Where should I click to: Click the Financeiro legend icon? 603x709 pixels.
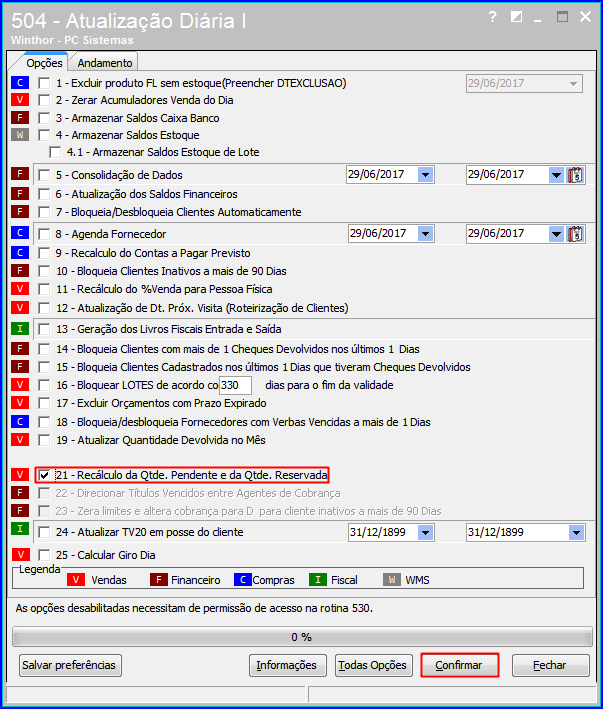[x=159, y=580]
